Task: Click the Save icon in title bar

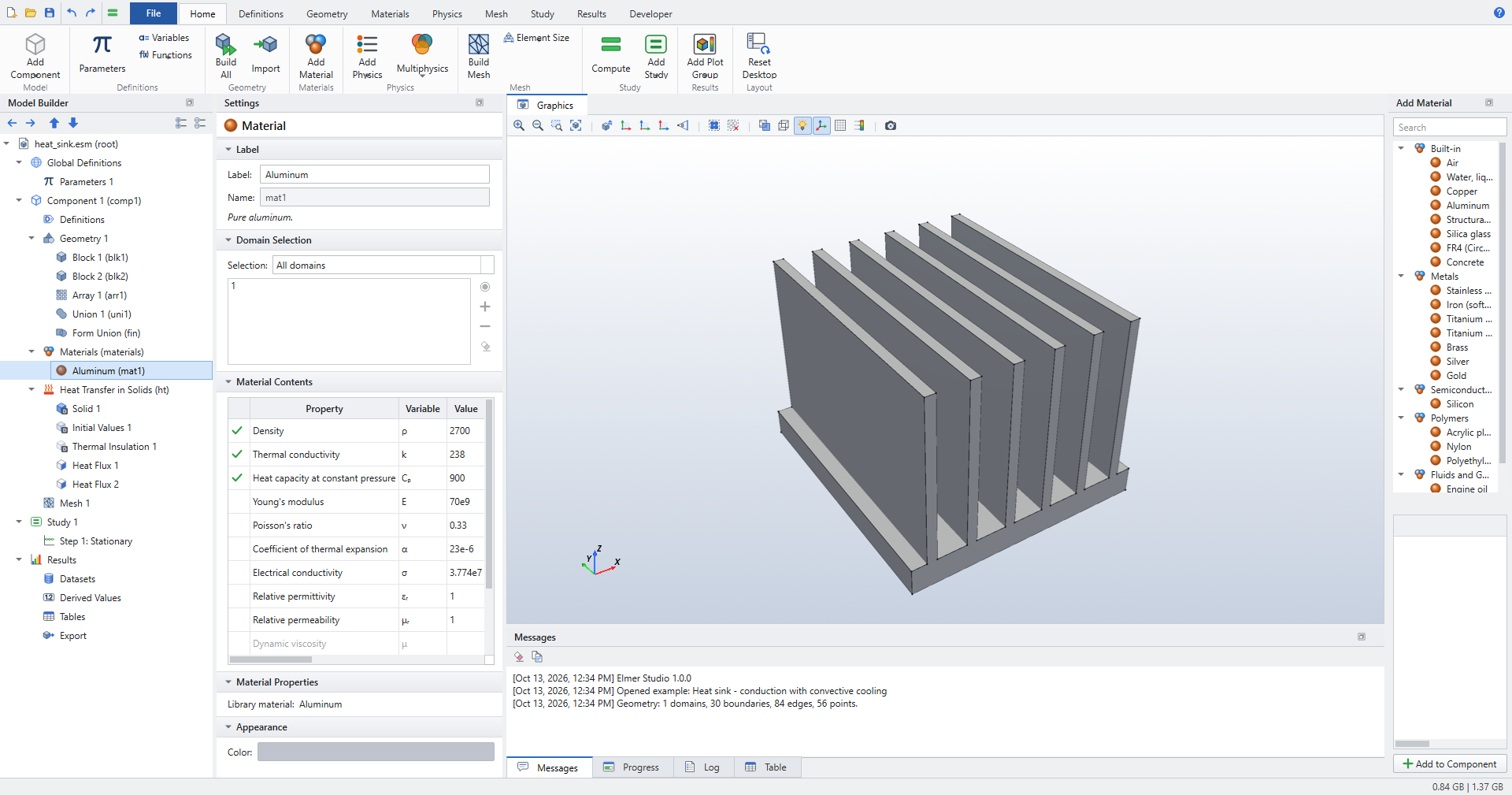Action: click(x=50, y=13)
